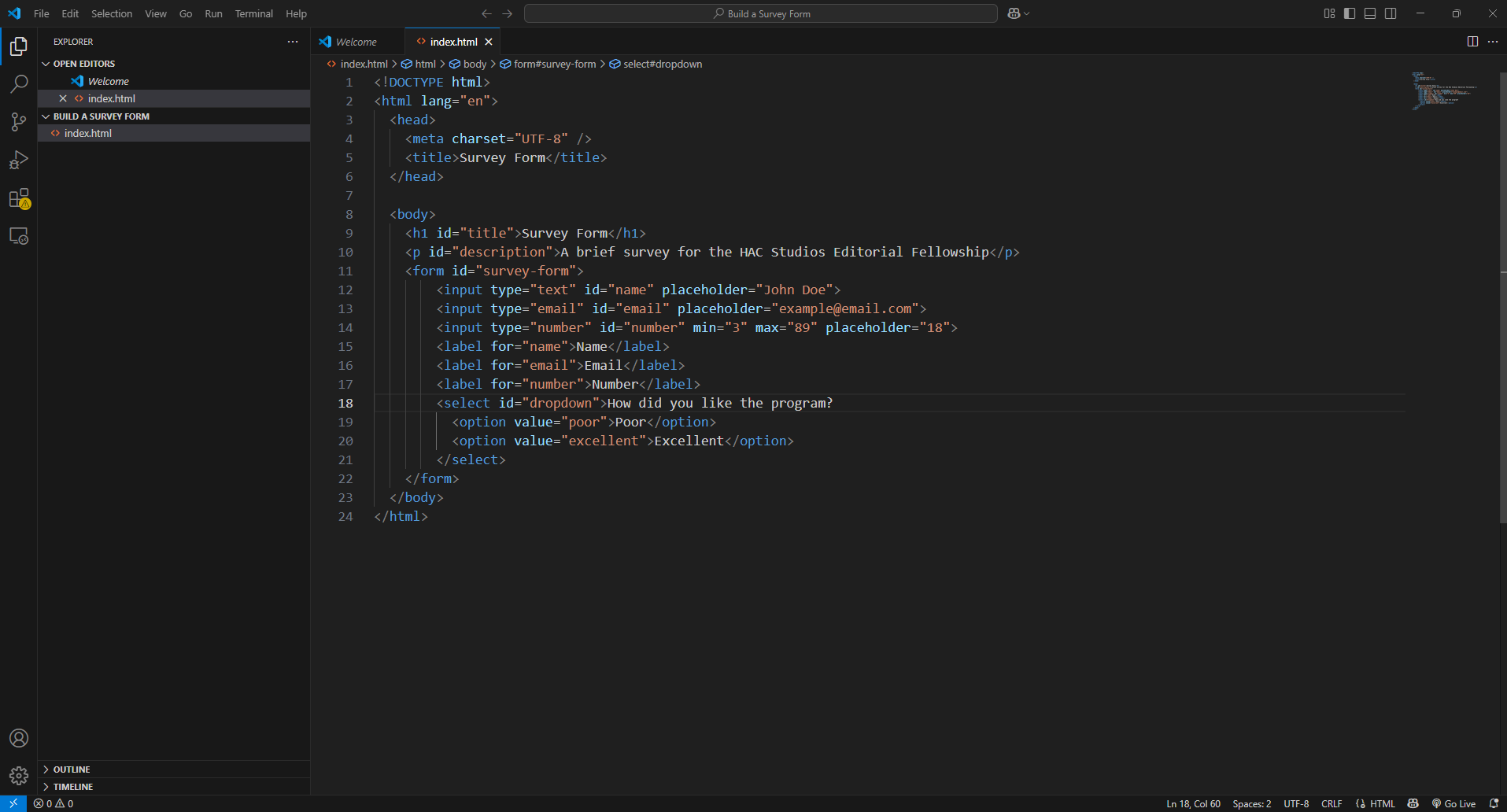
Task: Expand the Timeline section
Action: (72, 787)
